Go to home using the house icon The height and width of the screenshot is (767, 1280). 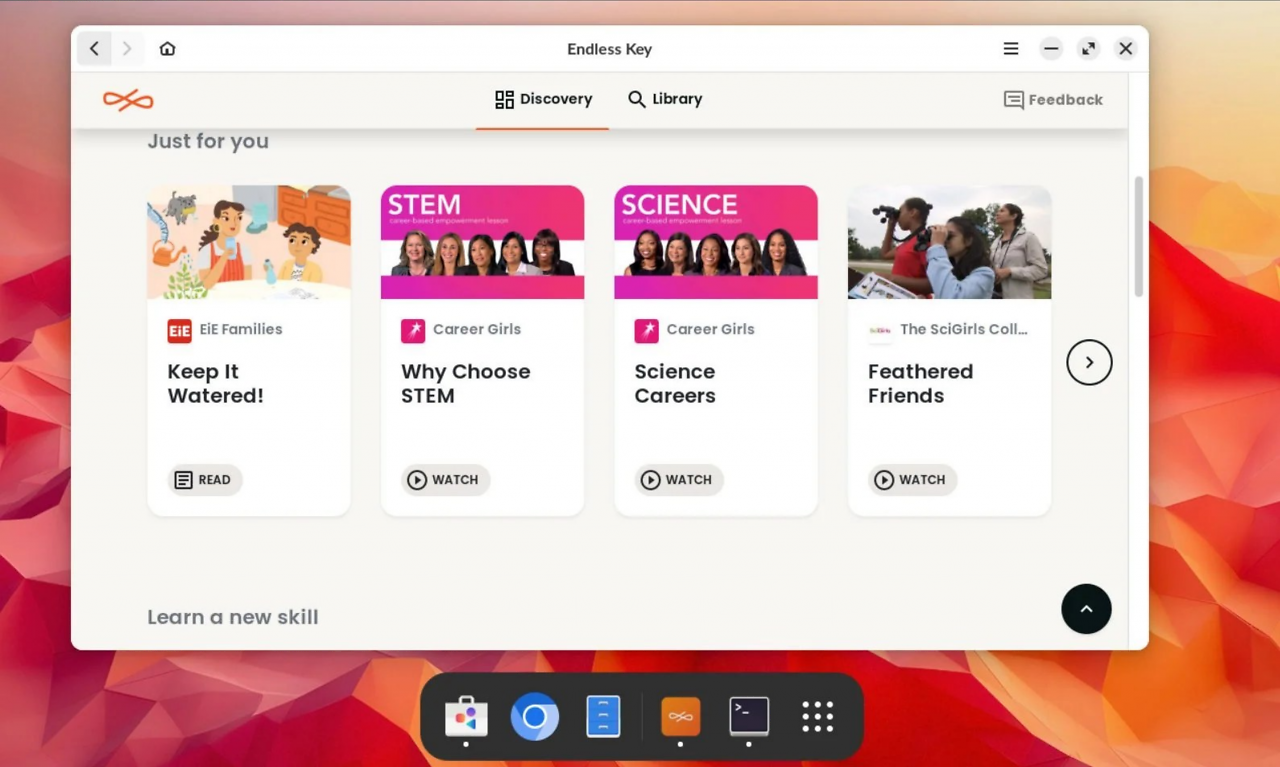pos(167,49)
